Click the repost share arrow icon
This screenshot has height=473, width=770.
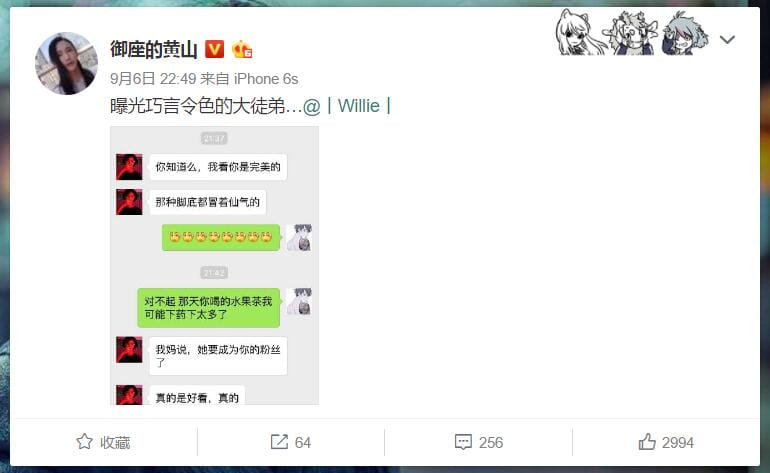279,442
